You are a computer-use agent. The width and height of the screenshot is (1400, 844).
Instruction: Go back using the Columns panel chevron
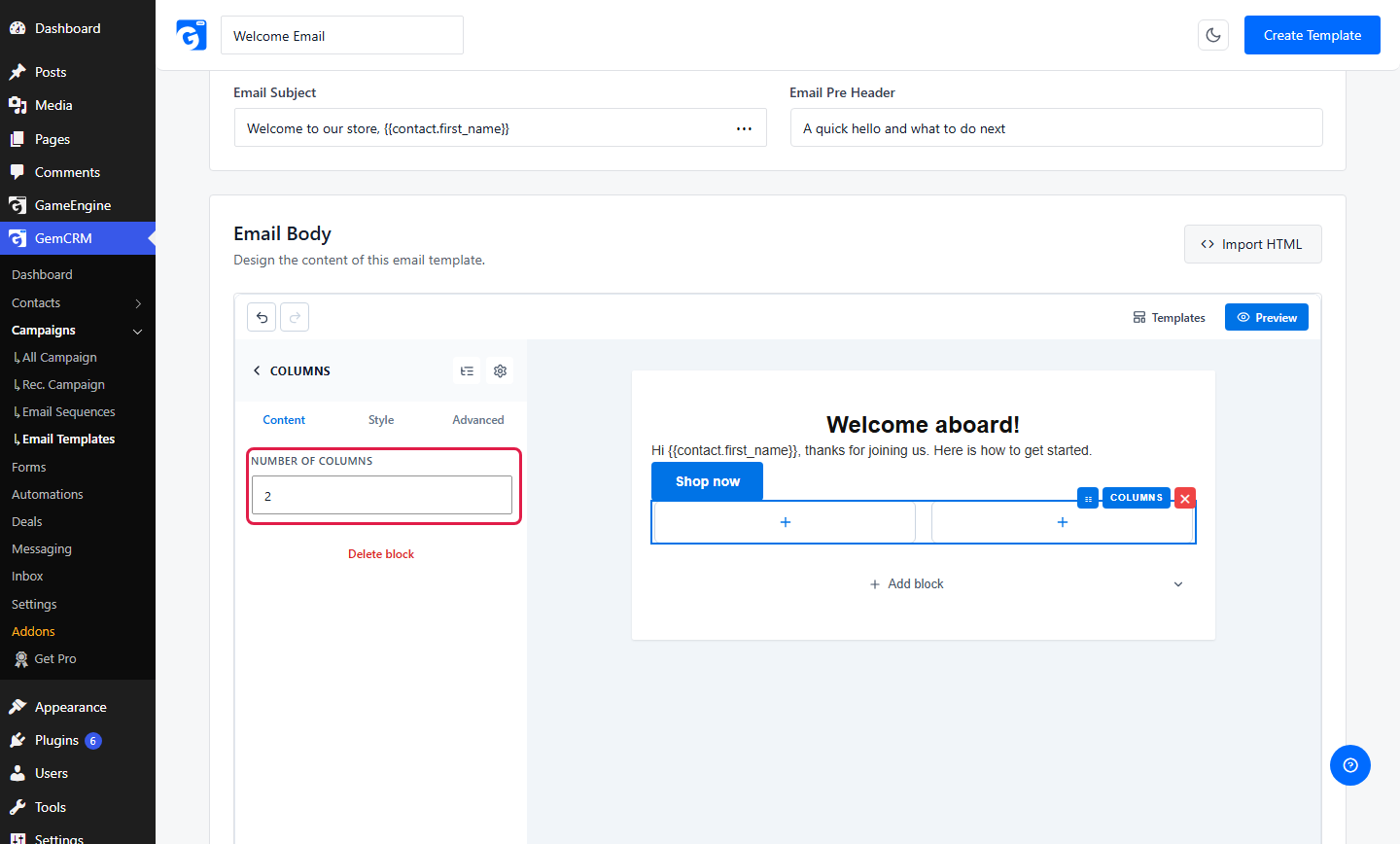point(257,370)
